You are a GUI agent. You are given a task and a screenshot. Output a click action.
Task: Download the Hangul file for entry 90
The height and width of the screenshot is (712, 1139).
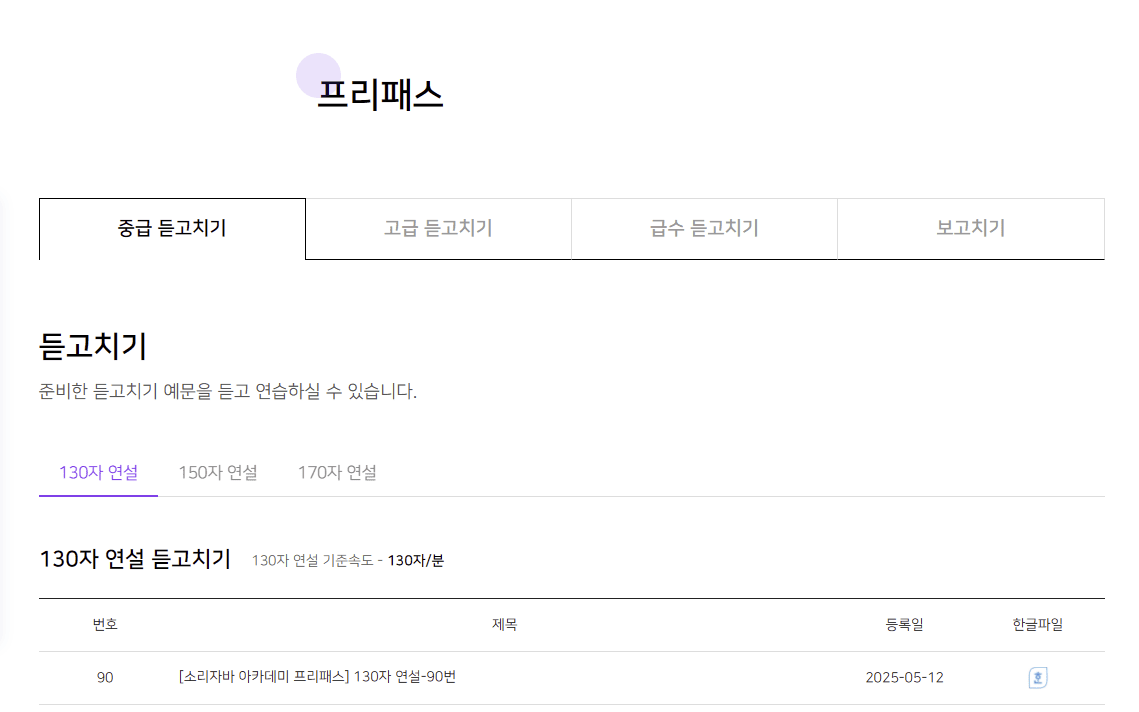(x=1038, y=678)
